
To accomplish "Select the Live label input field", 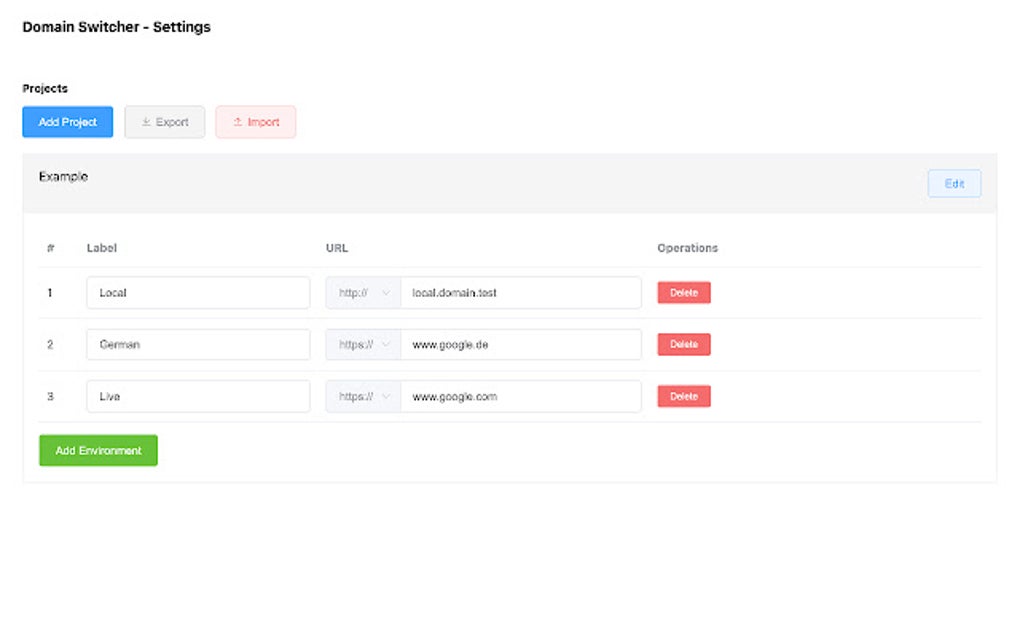I will [x=197, y=396].
